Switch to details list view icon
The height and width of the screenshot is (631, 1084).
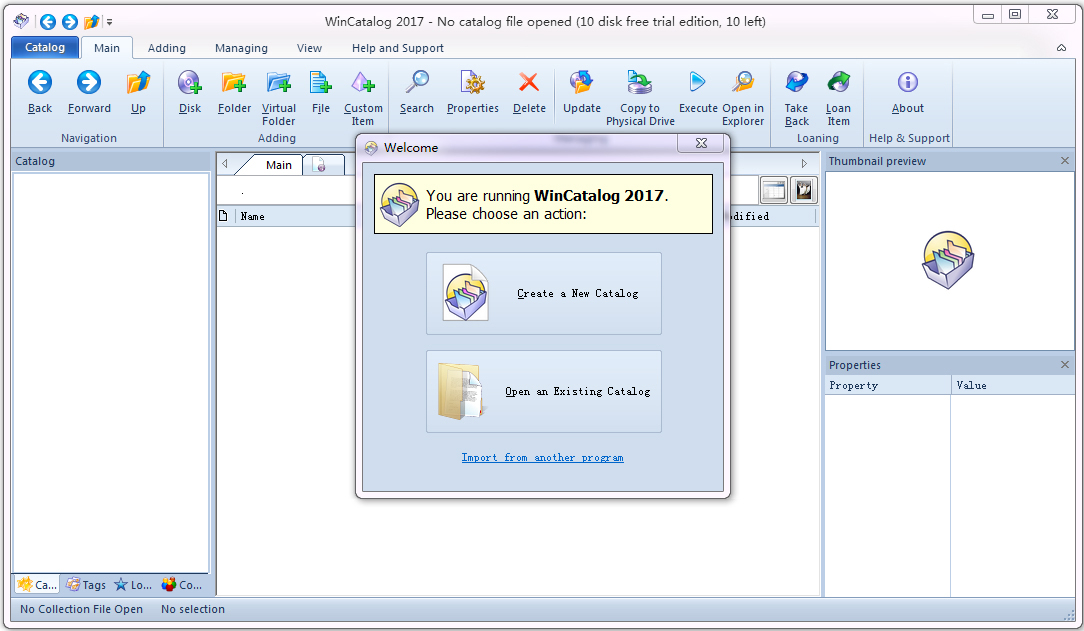(x=774, y=190)
